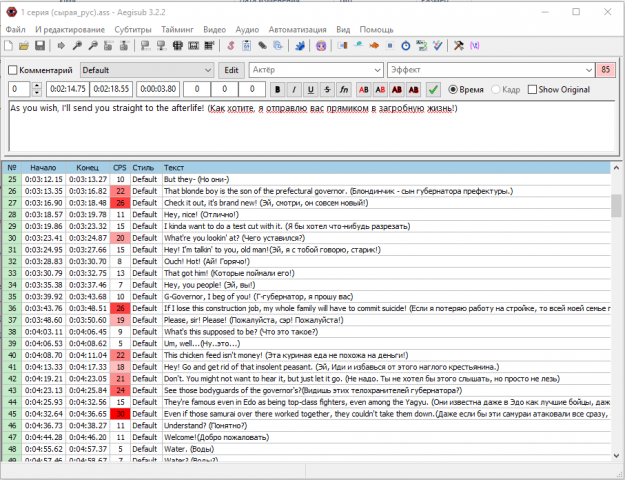This screenshot has height=480, width=625.
Task: Toggle the Комментарий checkbox
Action: coord(13,70)
